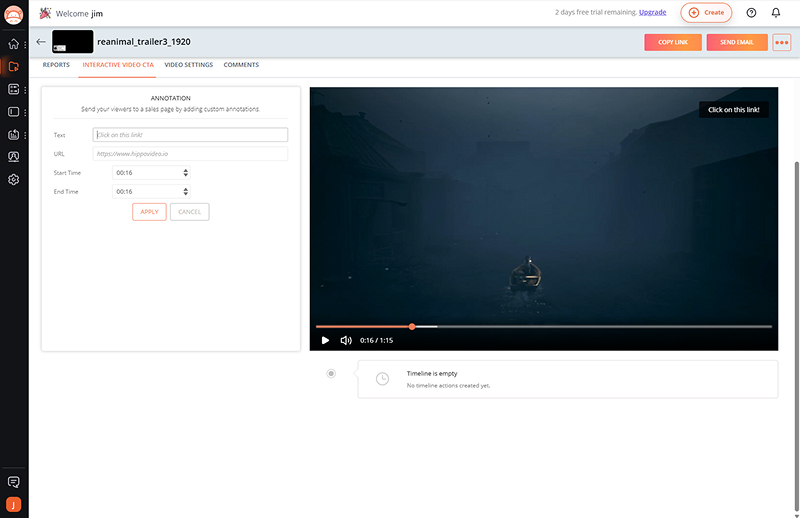The height and width of the screenshot is (518, 800).
Task: Play the video
Action: pyautogui.click(x=325, y=340)
